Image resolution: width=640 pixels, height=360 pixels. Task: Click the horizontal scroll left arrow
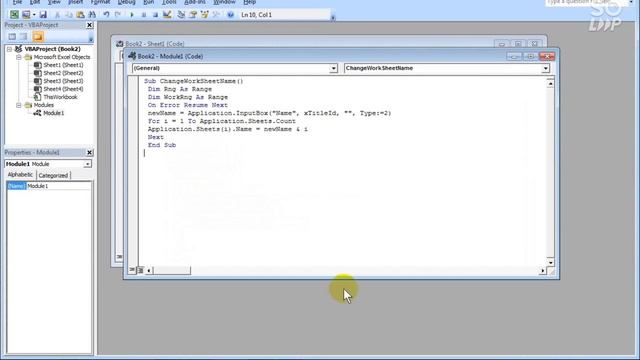(x=149, y=271)
